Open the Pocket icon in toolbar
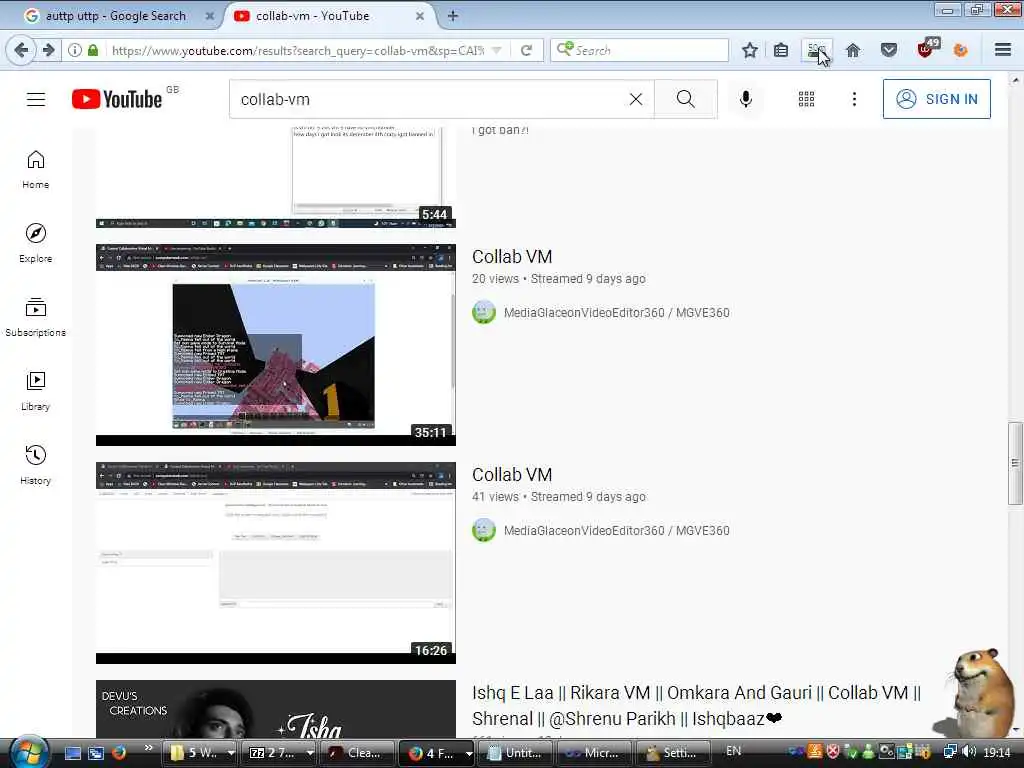Image resolution: width=1024 pixels, height=768 pixels. click(889, 50)
